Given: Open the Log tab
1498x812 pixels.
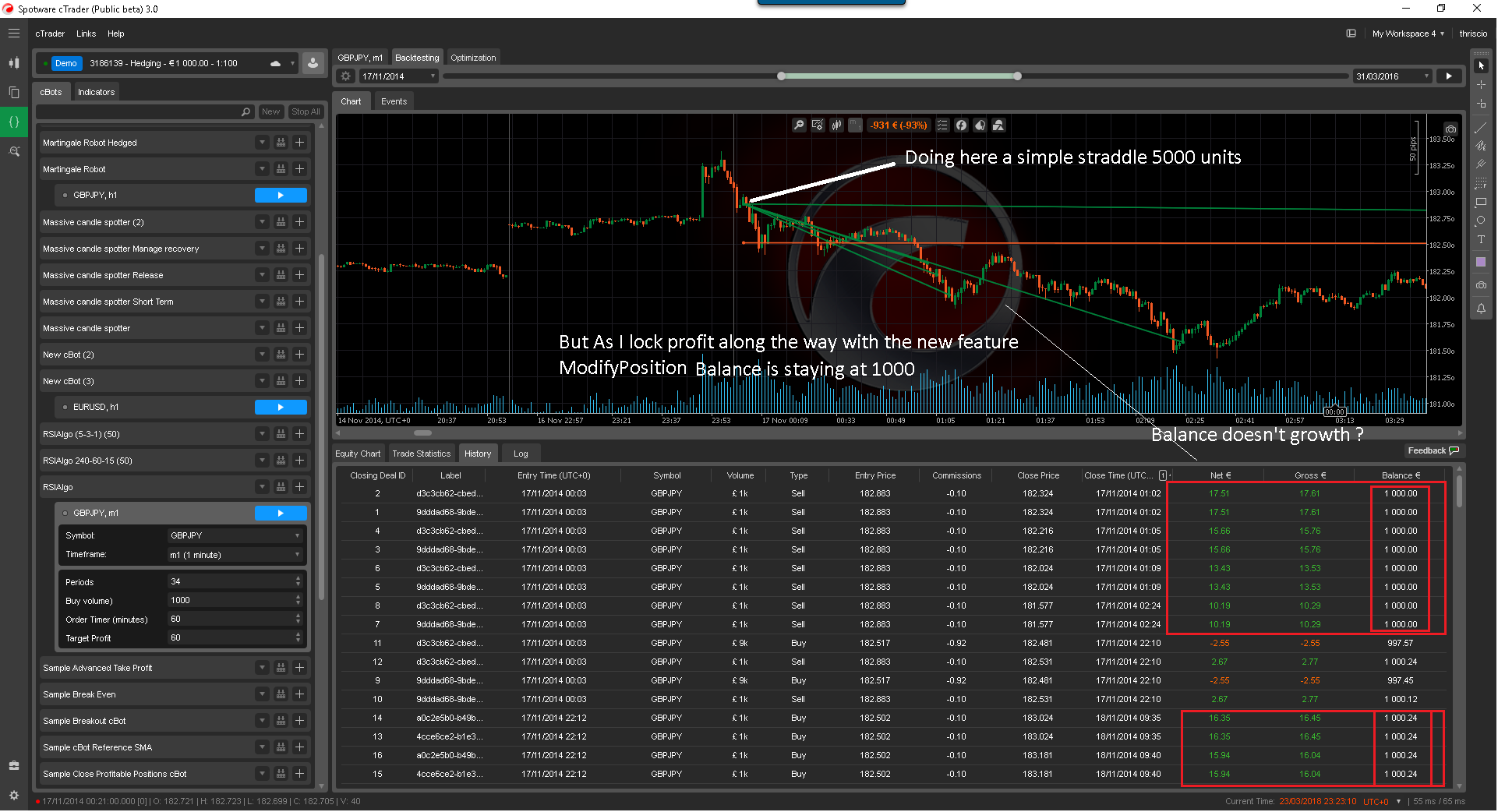Looking at the screenshot, I should coord(521,454).
